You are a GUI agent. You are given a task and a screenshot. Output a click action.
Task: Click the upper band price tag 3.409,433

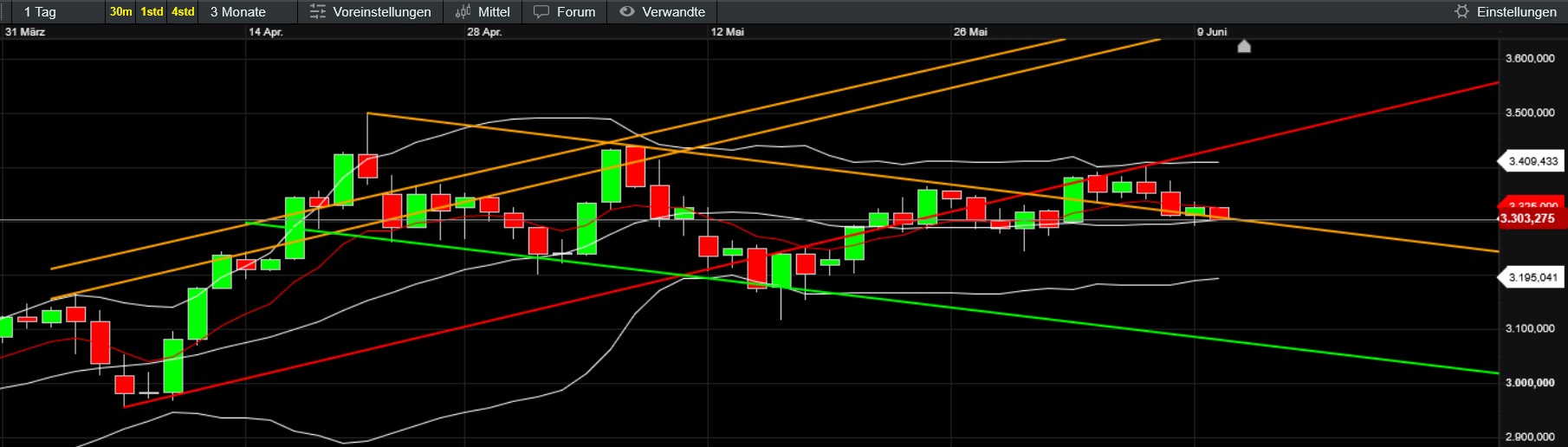click(x=1532, y=161)
